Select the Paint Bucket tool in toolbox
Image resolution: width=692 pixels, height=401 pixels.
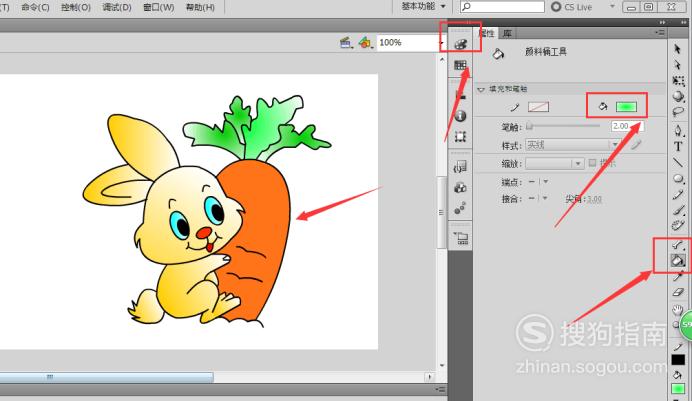pyautogui.click(x=677, y=260)
